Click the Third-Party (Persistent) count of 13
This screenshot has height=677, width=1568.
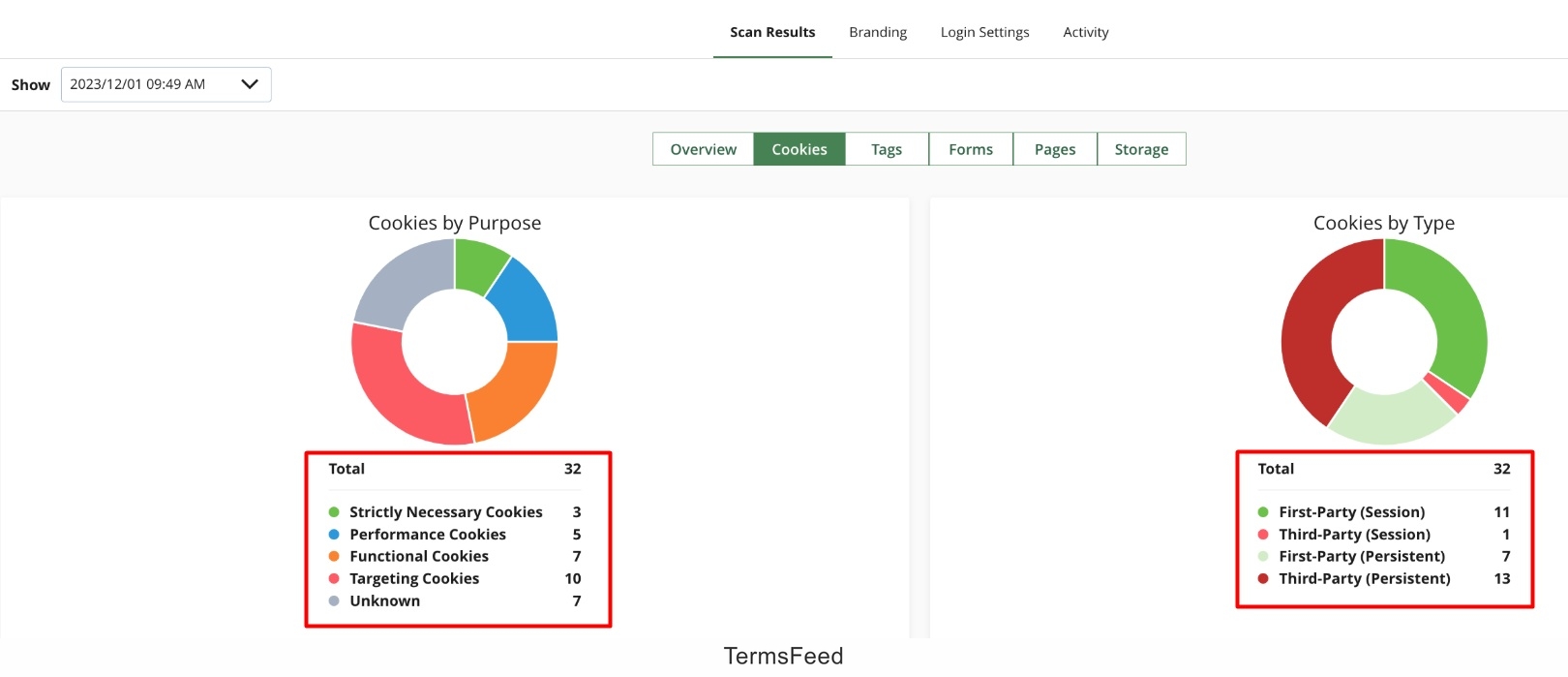pos(1502,579)
